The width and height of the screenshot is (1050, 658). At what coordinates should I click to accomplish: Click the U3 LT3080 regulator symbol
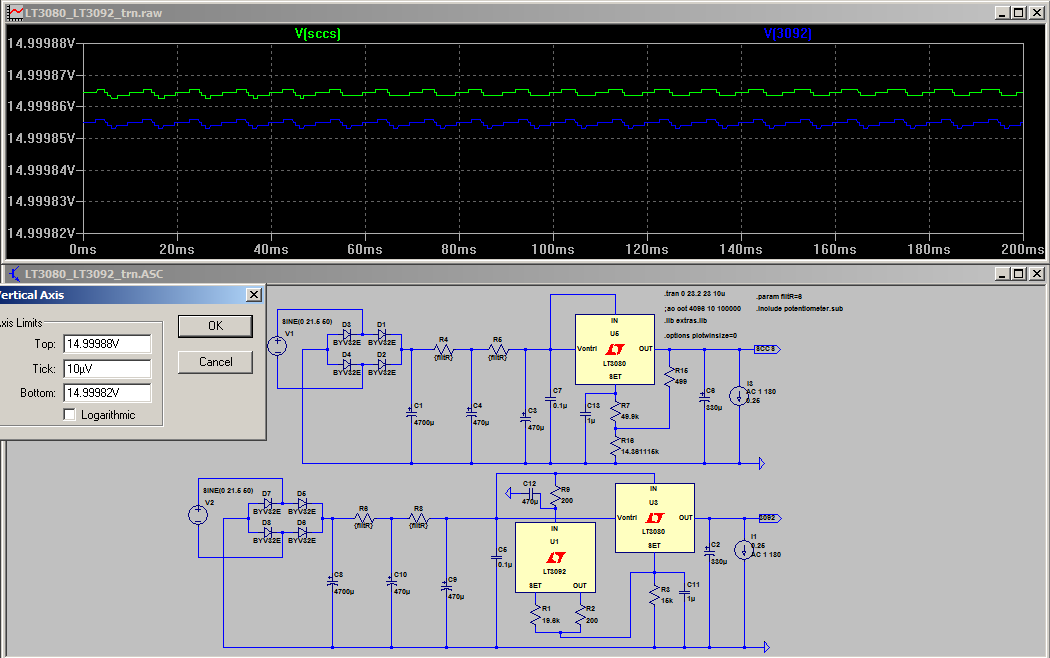coord(654,518)
